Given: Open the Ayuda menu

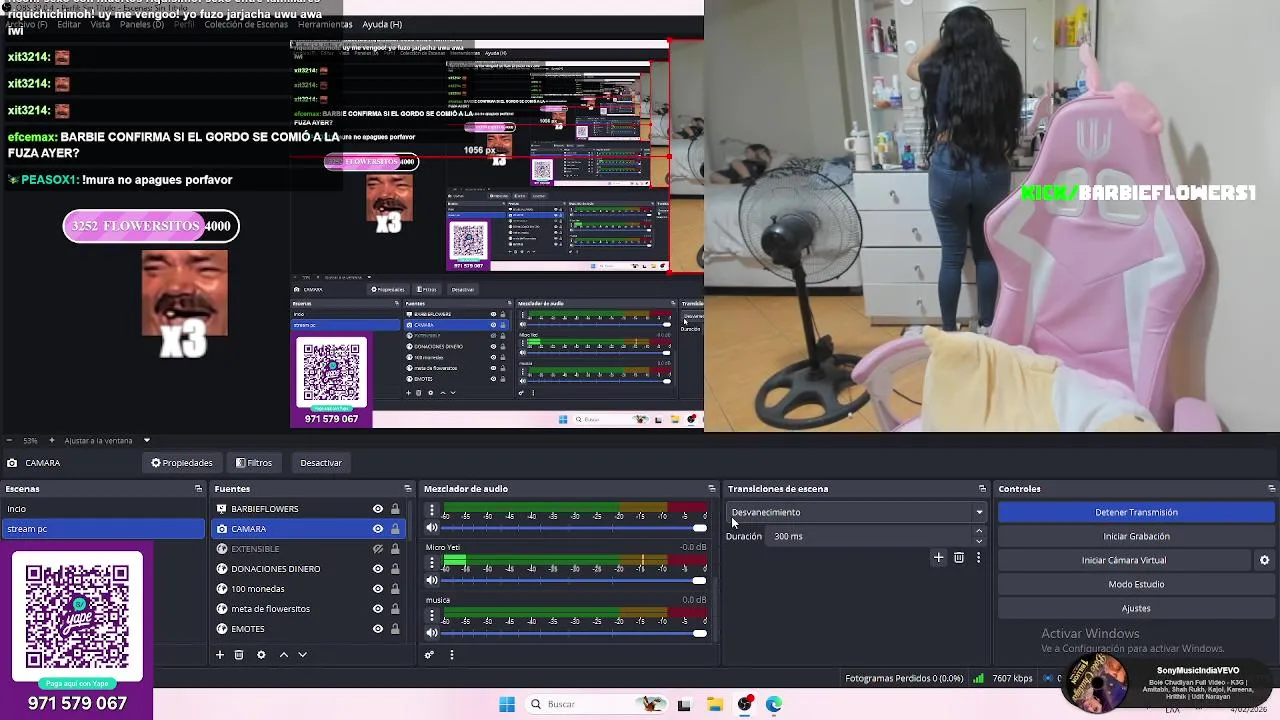Looking at the screenshot, I should (382, 24).
